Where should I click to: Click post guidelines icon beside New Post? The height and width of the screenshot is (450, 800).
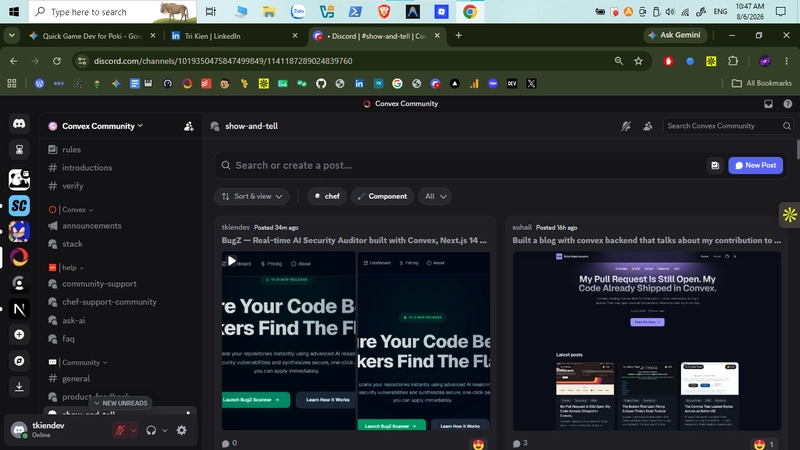715,165
